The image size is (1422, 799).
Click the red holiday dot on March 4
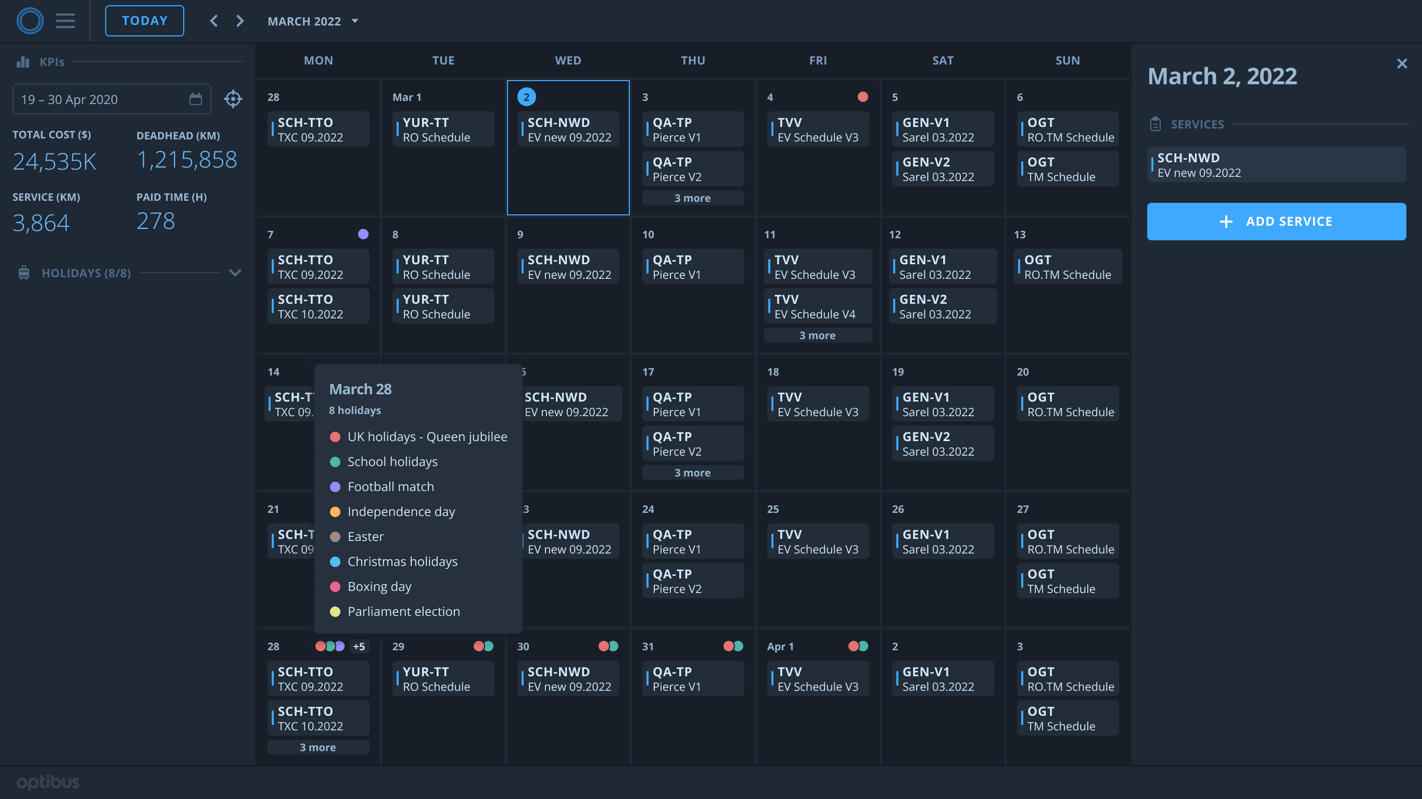[863, 96]
